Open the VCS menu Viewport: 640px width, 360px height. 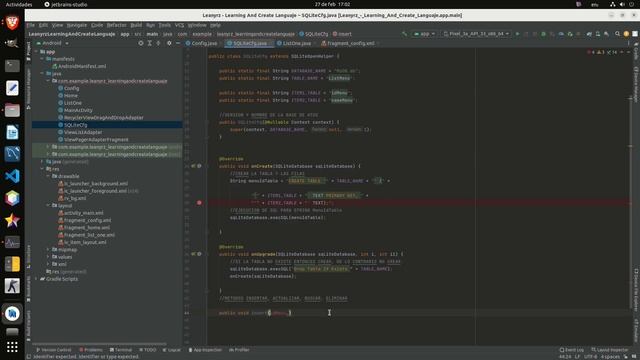(179, 25)
